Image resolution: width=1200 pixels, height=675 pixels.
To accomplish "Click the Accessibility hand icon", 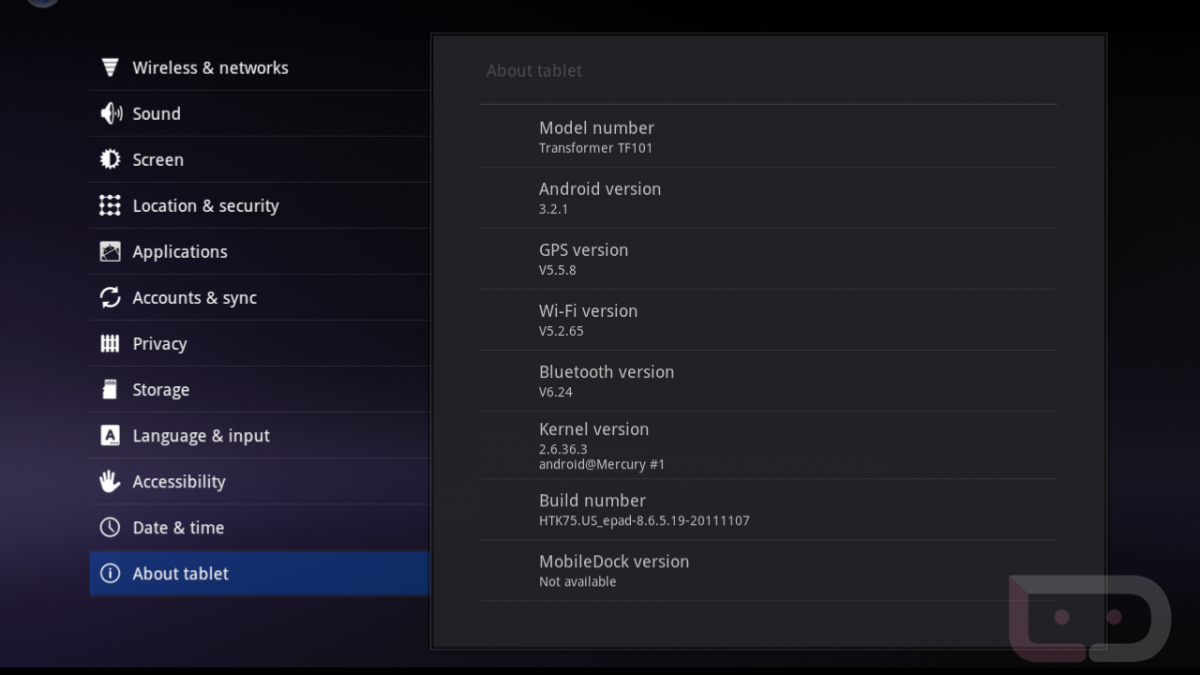I will pos(110,482).
